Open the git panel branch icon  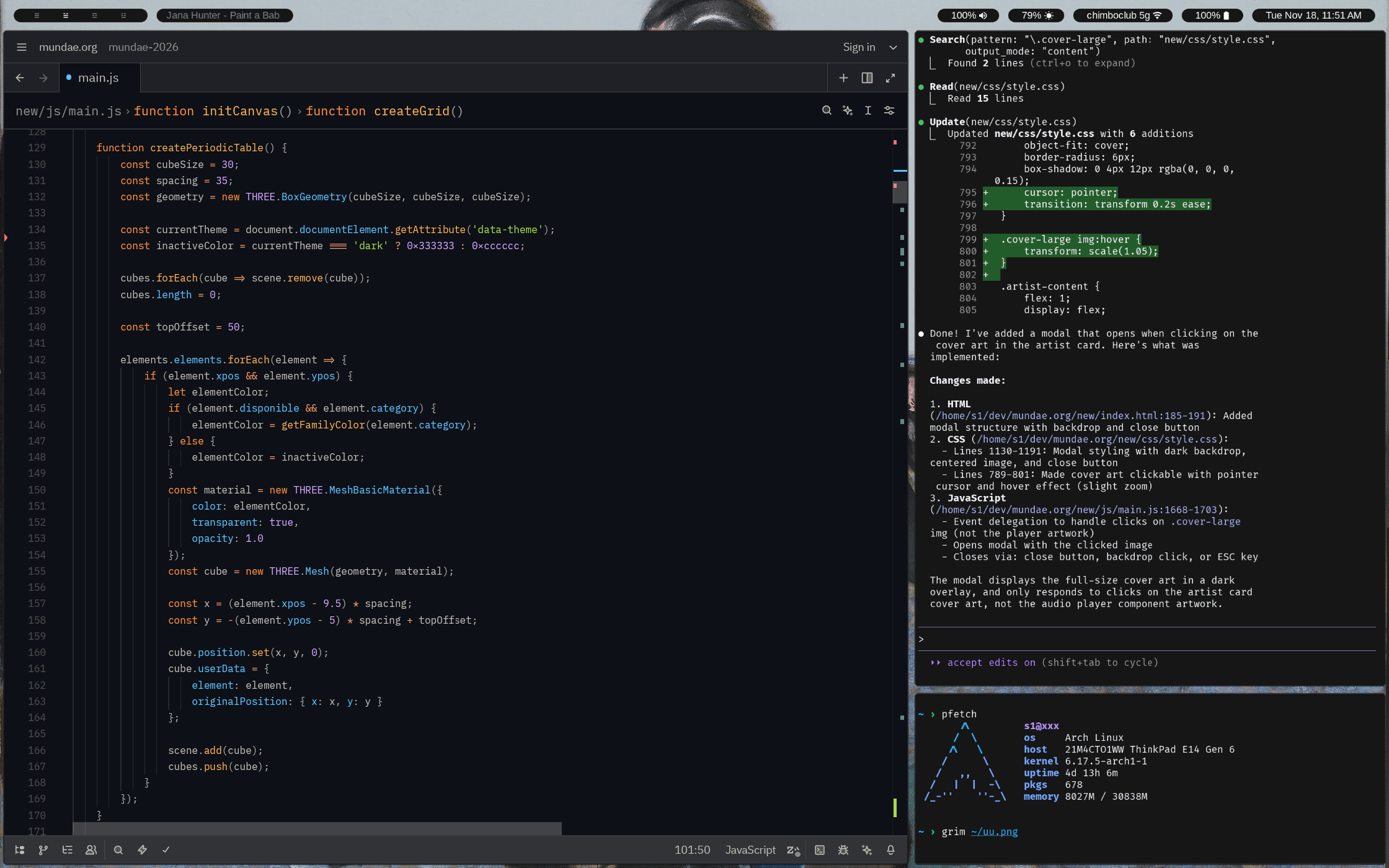pos(43,850)
